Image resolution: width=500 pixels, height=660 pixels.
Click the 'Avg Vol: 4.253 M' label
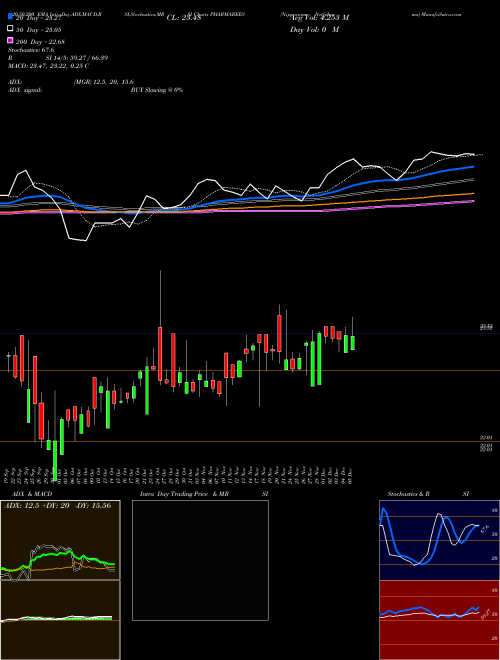(319, 18)
